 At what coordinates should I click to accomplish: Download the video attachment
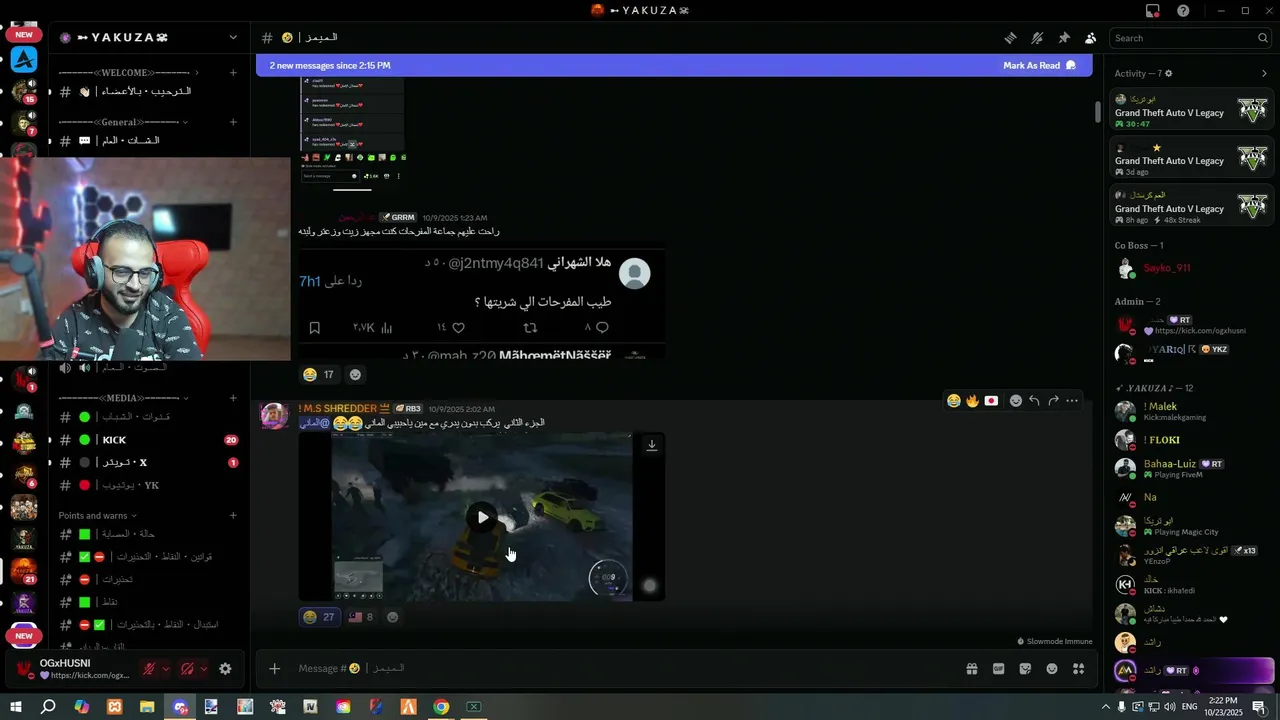pos(652,446)
